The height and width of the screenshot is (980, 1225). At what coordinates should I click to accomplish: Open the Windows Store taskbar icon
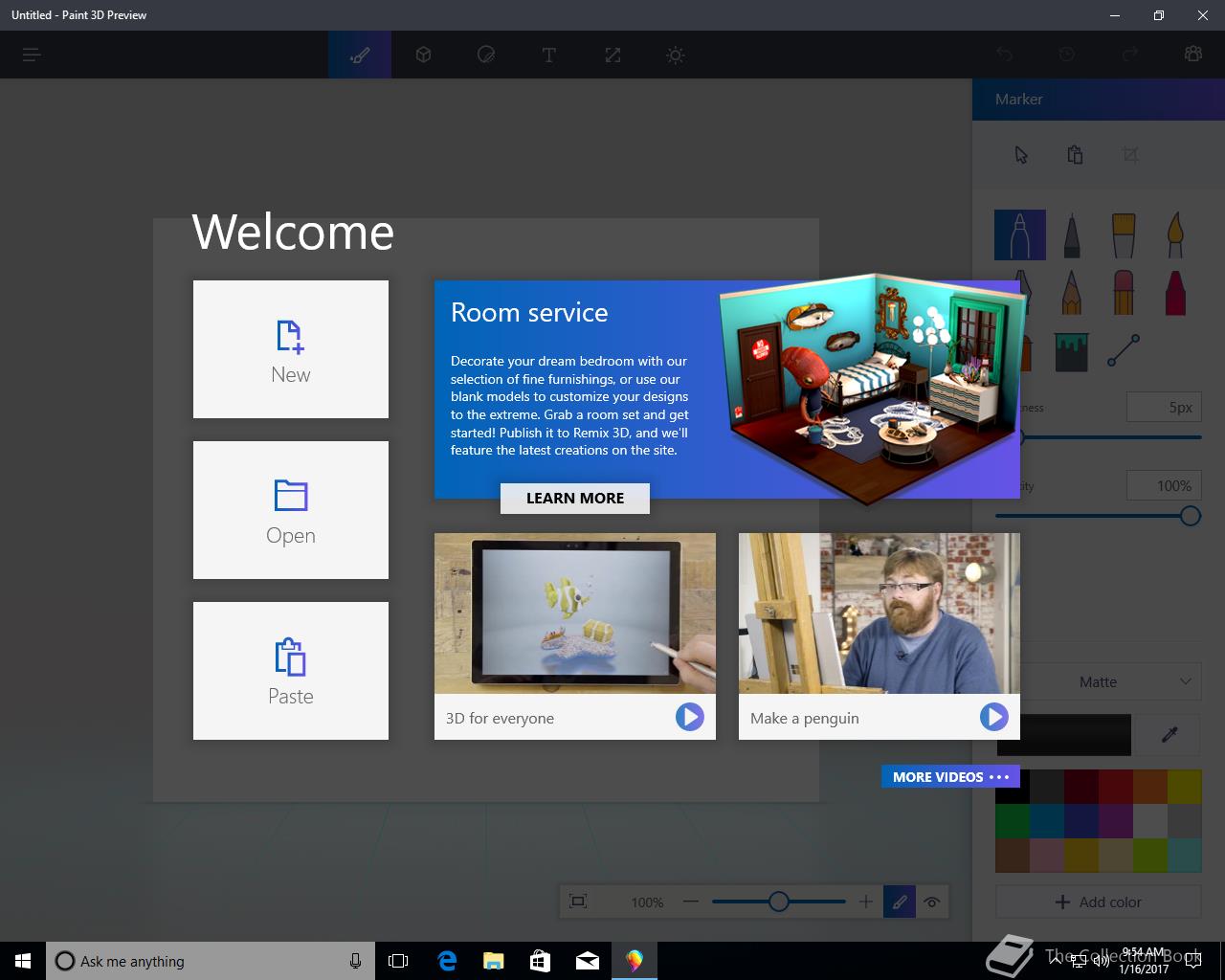pyautogui.click(x=541, y=961)
